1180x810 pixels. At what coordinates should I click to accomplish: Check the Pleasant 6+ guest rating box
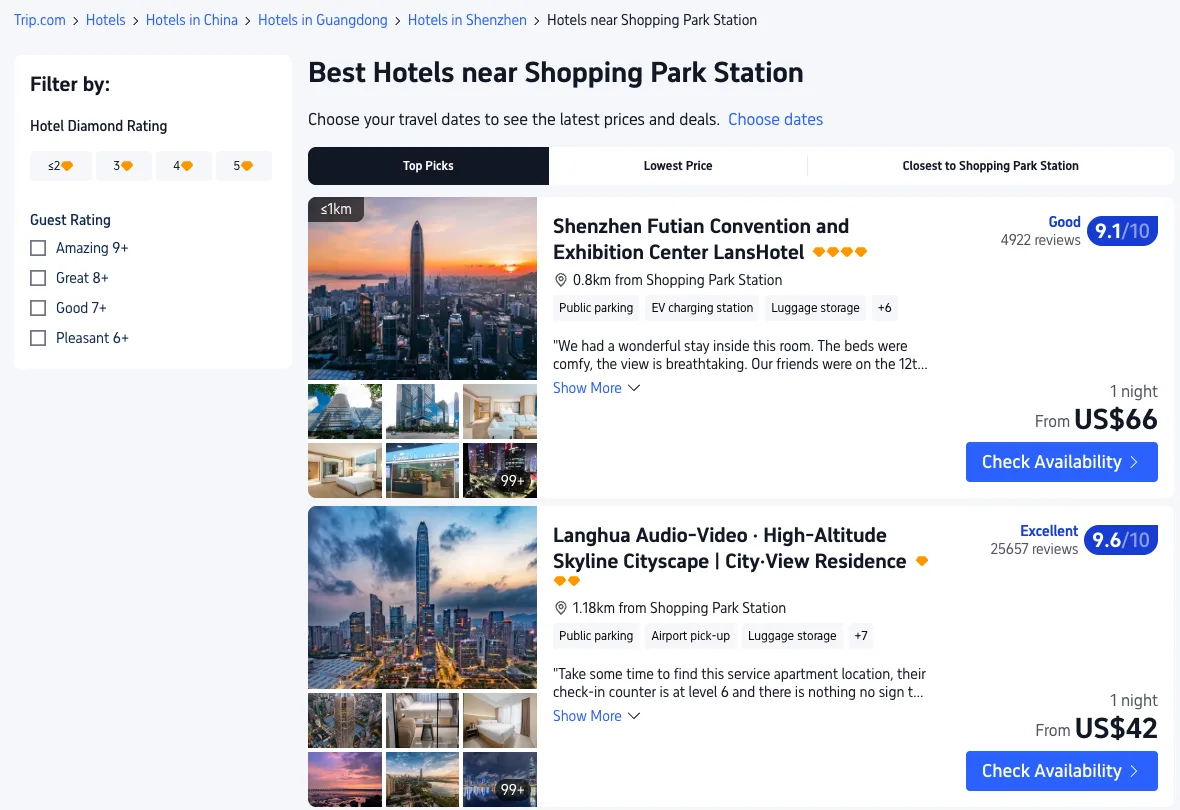[38, 338]
